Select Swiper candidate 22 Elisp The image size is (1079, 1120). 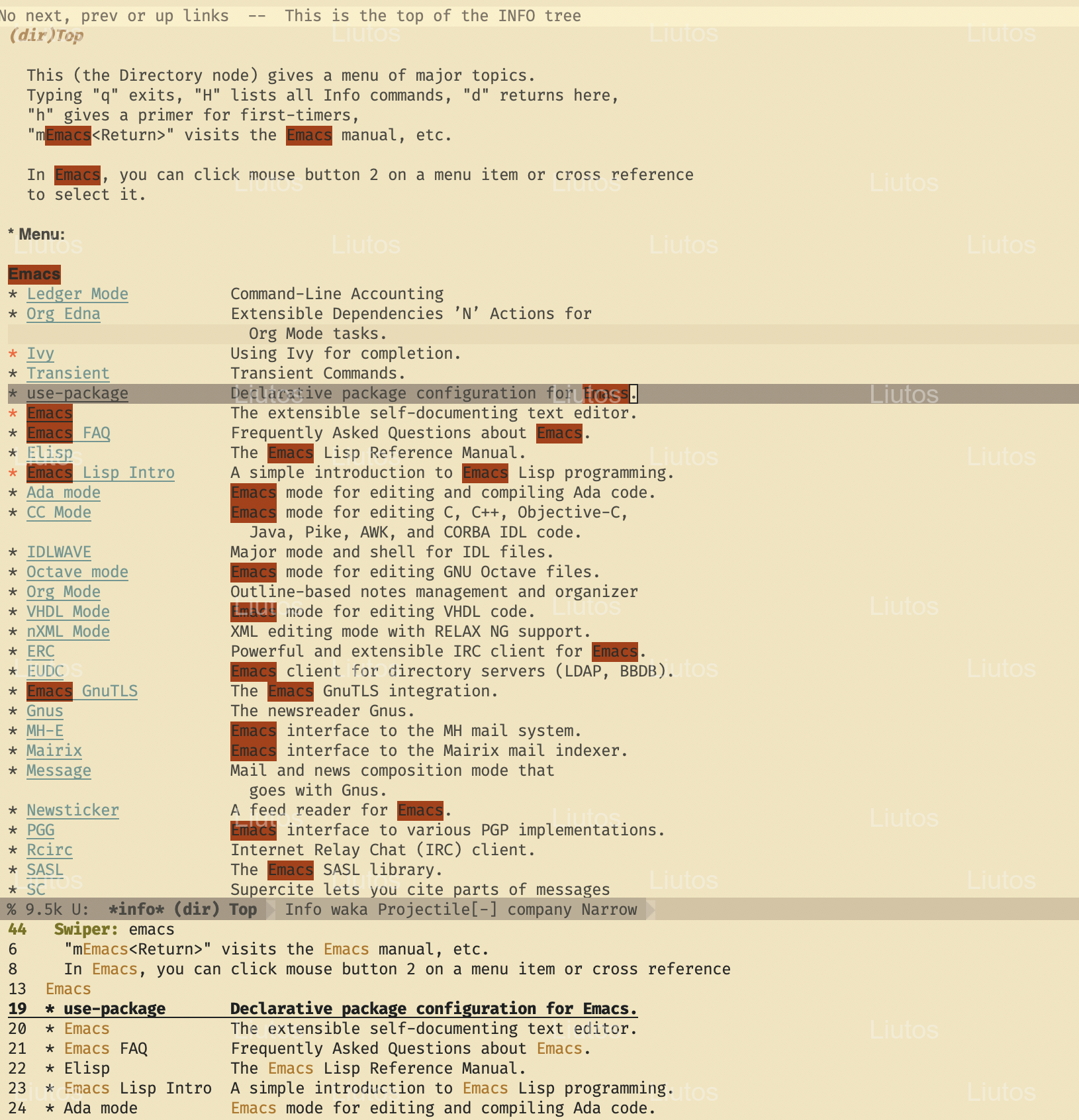(539, 1068)
